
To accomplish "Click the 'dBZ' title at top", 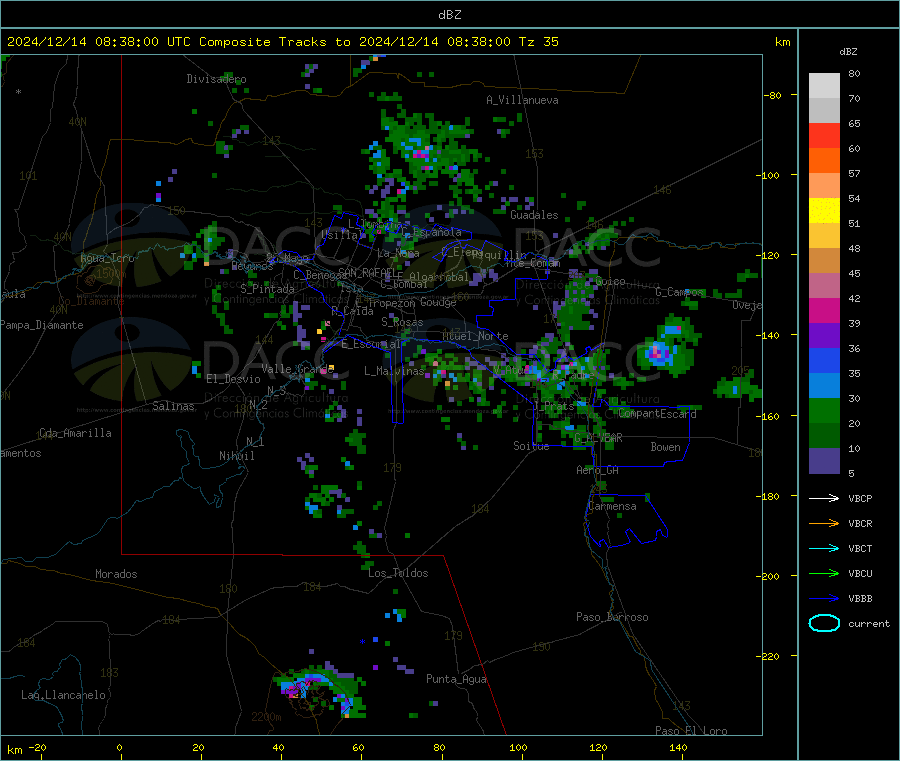I will [x=449, y=15].
